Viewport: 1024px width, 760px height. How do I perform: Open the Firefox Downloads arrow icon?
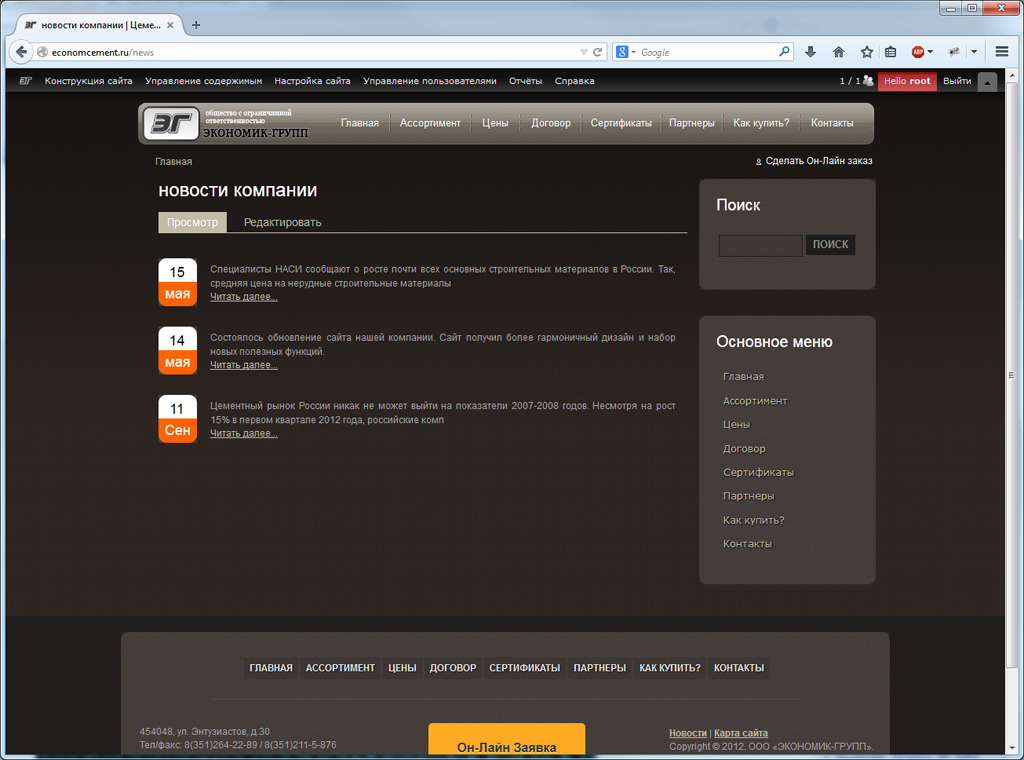pos(810,52)
